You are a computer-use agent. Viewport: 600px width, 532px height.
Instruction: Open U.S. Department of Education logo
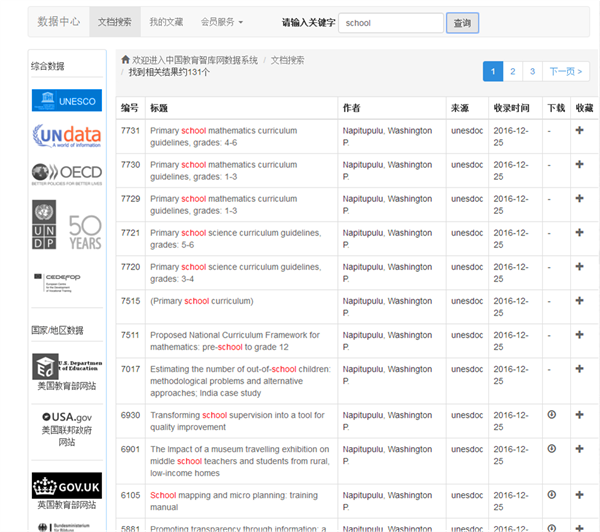(66, 364)
